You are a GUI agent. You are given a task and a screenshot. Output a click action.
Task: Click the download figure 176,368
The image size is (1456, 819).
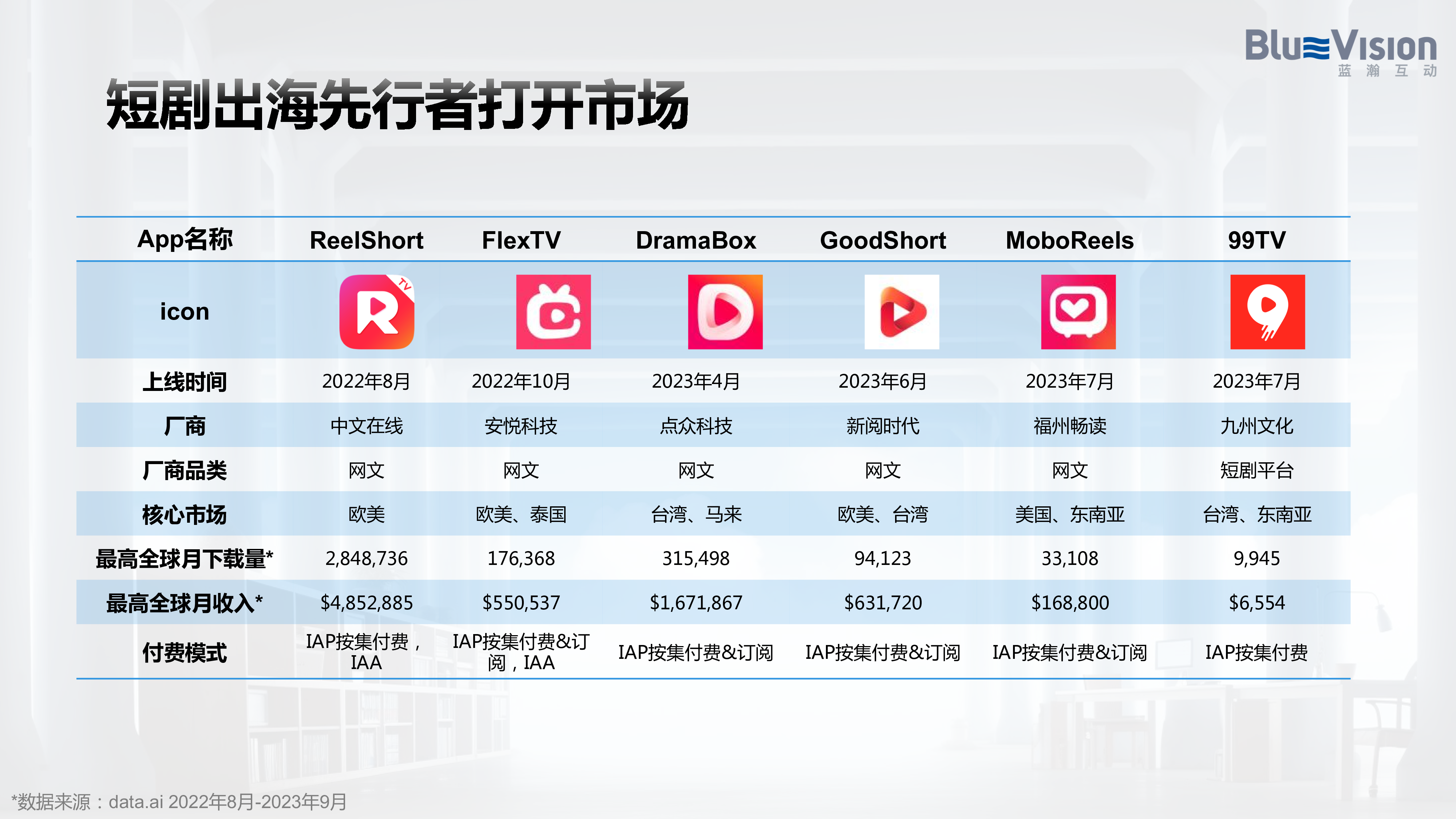tap(521, 558)
